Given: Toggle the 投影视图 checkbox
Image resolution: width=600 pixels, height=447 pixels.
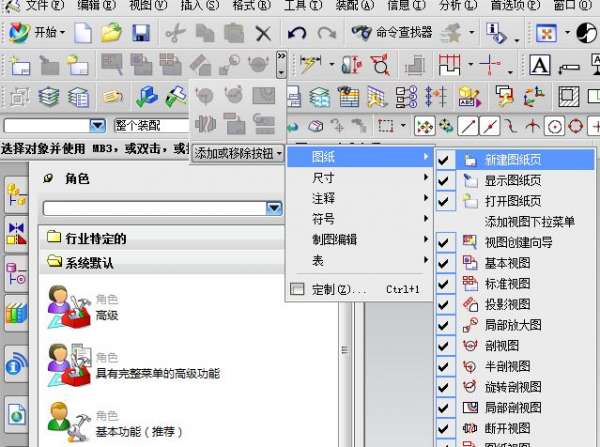Looking at the screenshot, I should (x=445, y=304).
